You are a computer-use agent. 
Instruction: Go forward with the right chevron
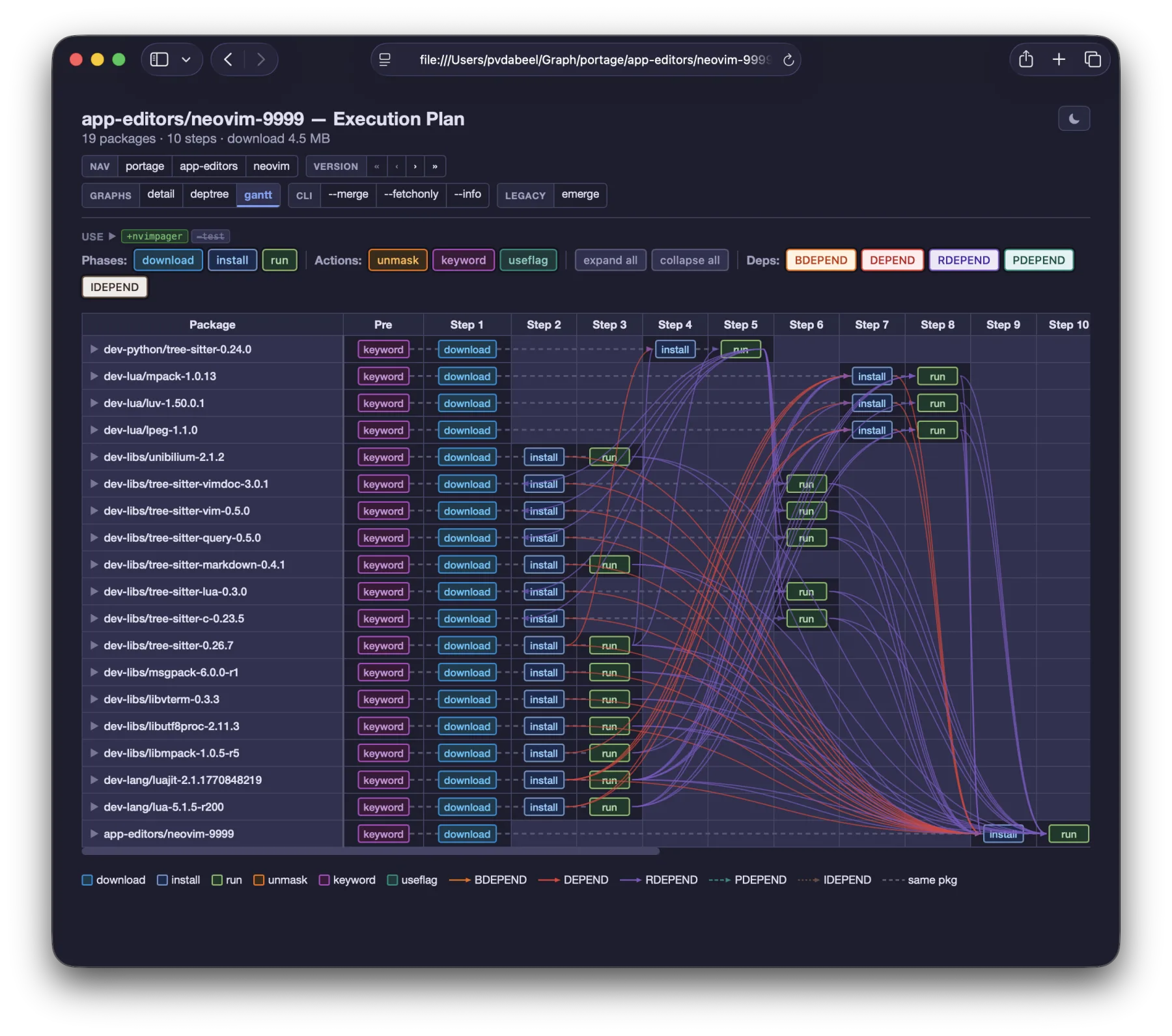pyautogui.click(x=261, y=60)
